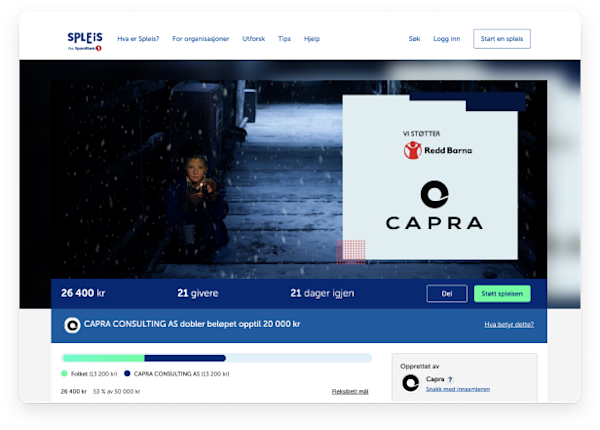Show the question mark help beside Capra
The image size is (600, 430).
pos(450,380)
